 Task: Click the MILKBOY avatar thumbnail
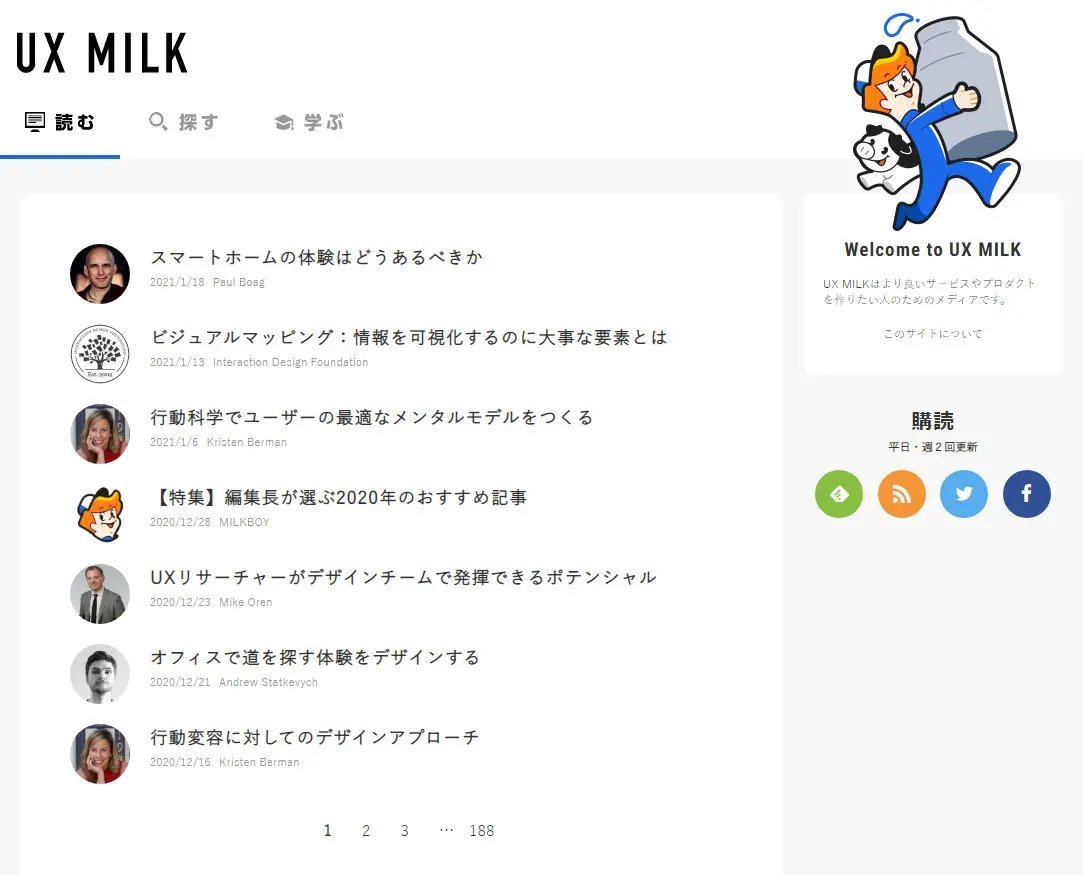point(100,515)
